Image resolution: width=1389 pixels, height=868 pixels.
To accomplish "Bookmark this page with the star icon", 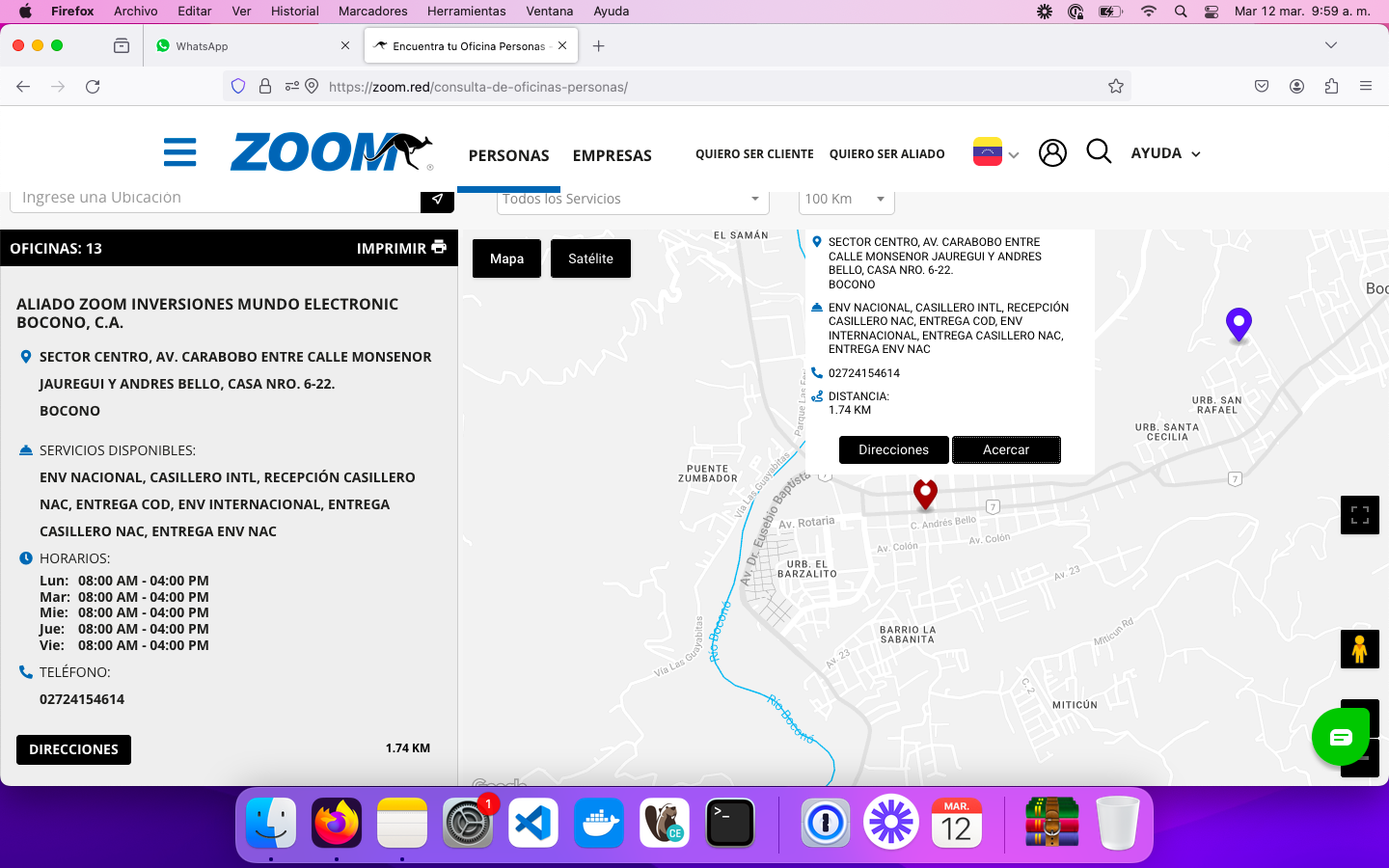I will pyautogui.click(x=1116, y=87).
